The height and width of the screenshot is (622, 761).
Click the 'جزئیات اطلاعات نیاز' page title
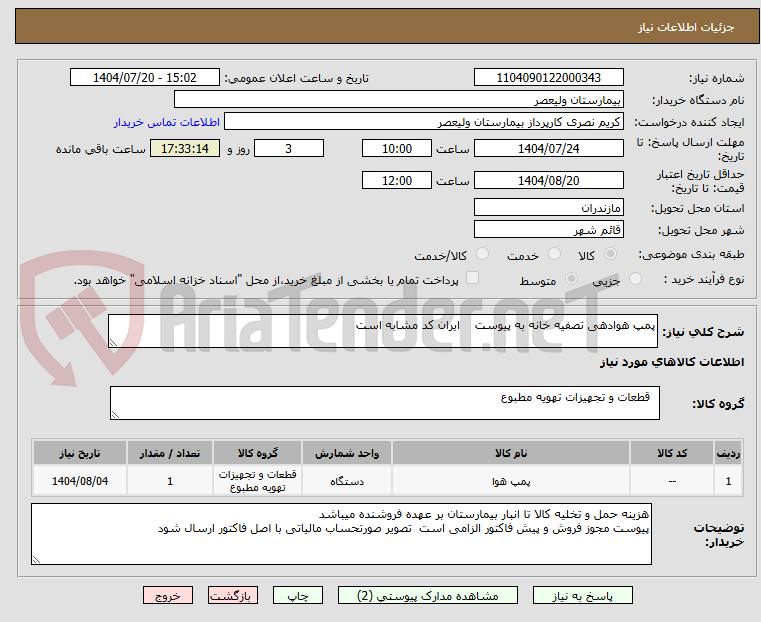(685, 27)
